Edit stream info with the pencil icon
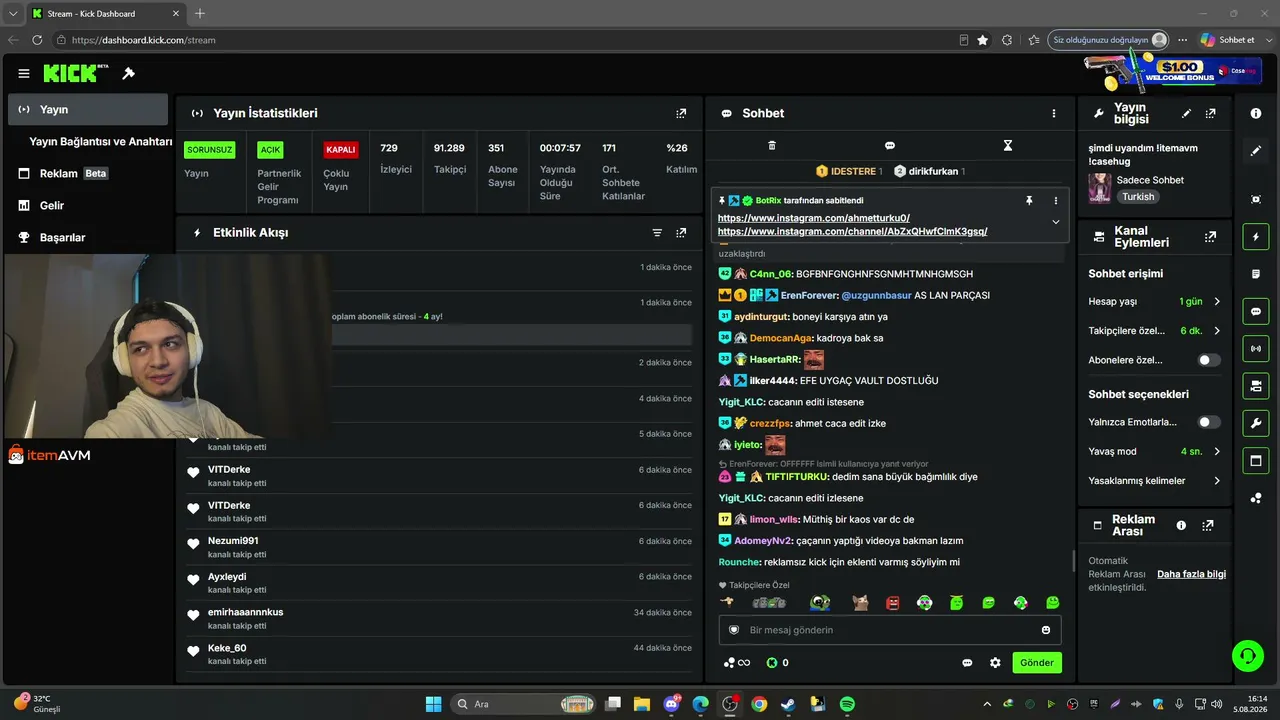1280x720 pixels. [1186, 114]
